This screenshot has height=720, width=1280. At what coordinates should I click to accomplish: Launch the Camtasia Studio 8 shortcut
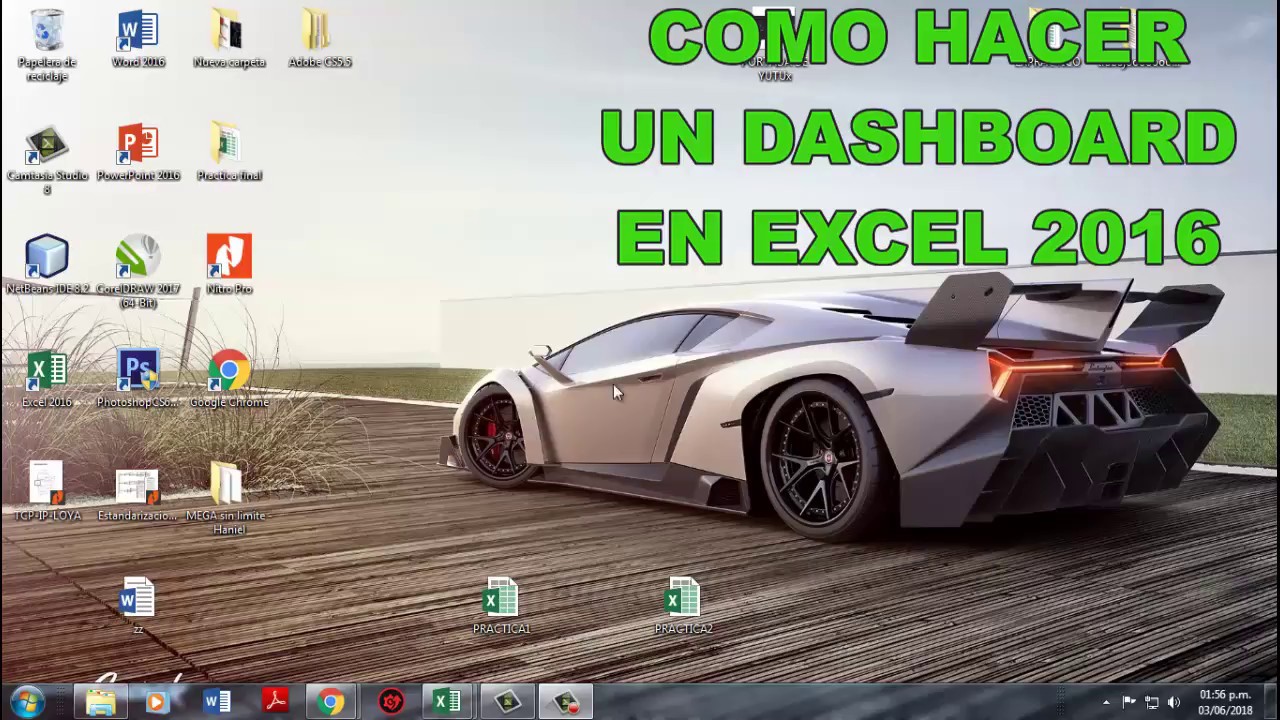coord(47,160)
